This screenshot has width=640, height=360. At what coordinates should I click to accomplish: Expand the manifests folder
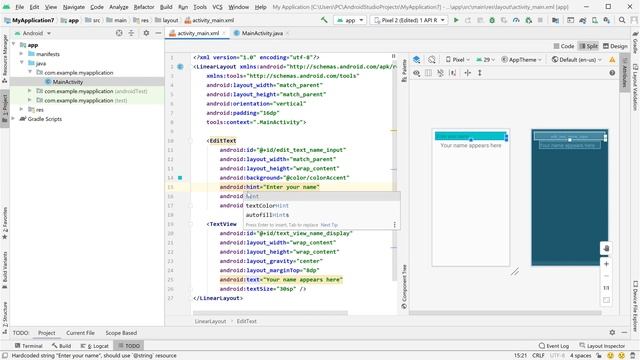point(22,54)
